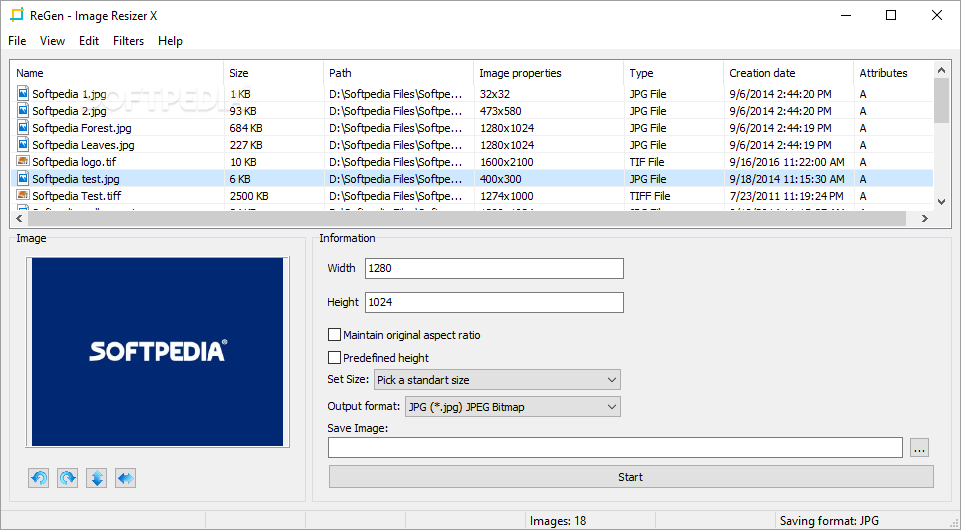The height and width of the screenshot is (530, 961).
Task: Click file icon of Softpedia 2.jpg
Action: [x=23, y=111]
